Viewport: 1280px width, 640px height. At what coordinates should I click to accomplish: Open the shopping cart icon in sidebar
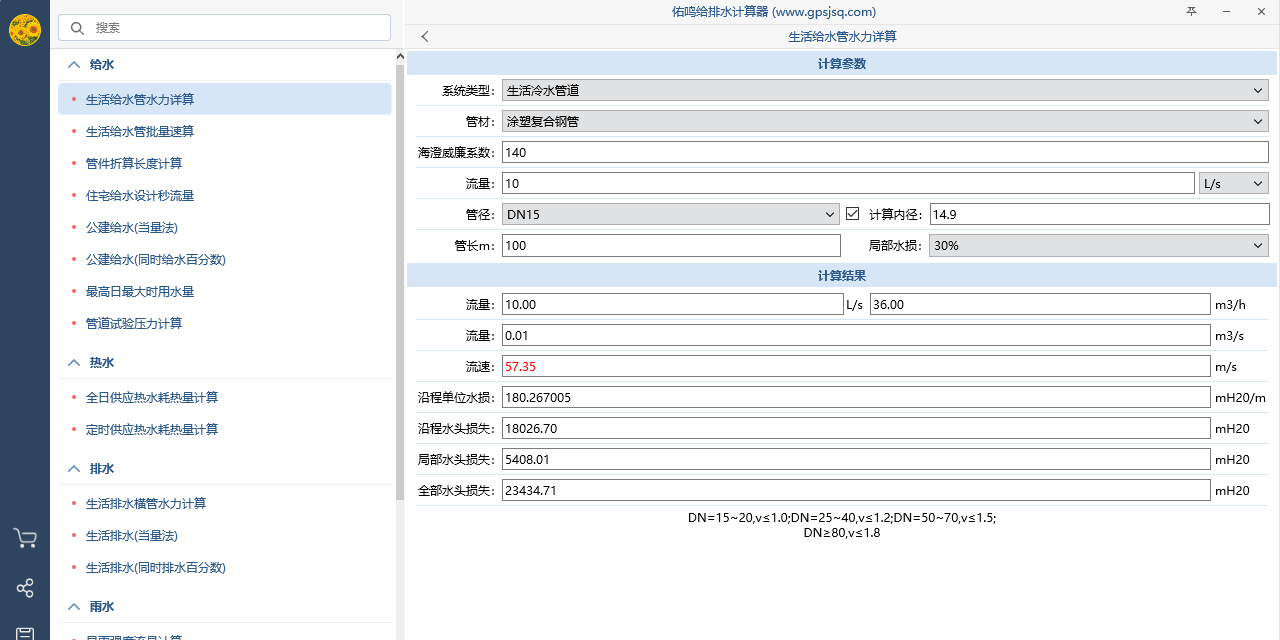[x=25, y=539]
